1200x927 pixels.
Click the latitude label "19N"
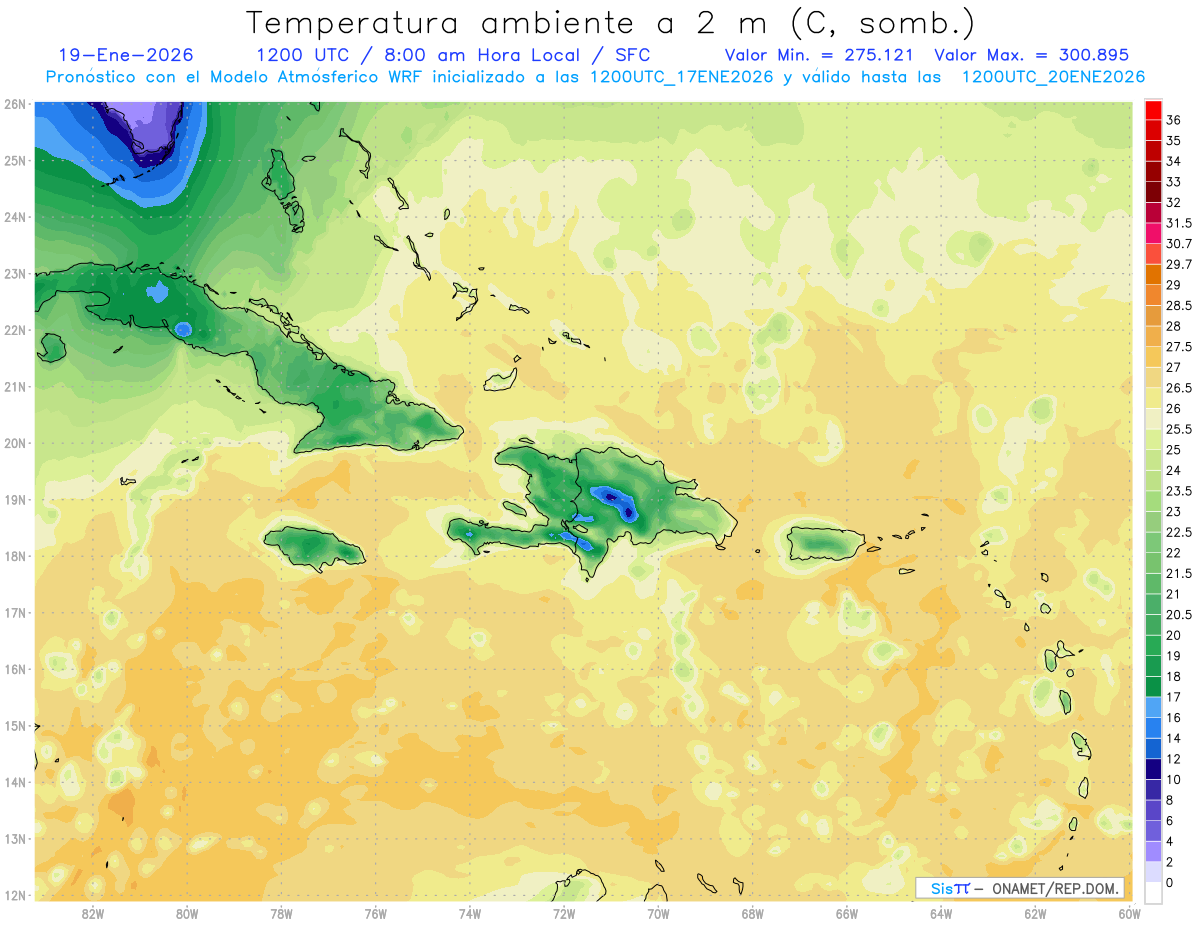click(x=15, y=500)
